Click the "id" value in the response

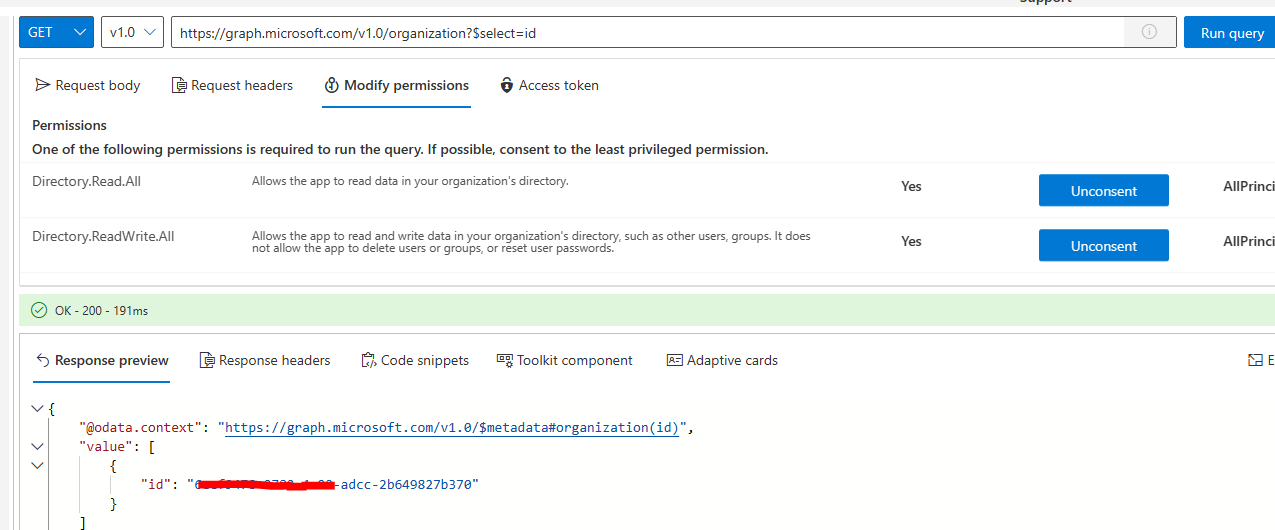point(333,484)
